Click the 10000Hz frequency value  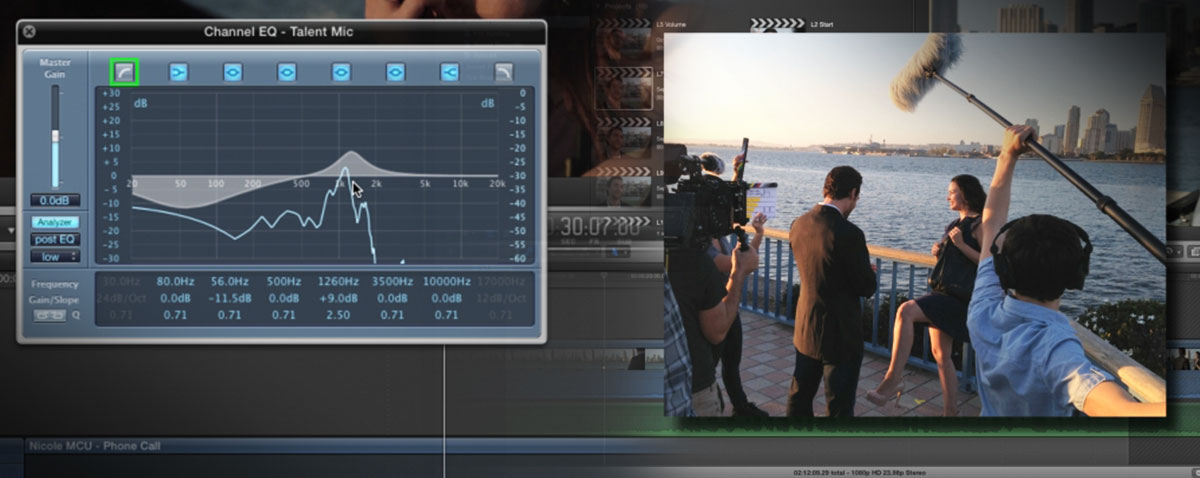click(449, 283)
